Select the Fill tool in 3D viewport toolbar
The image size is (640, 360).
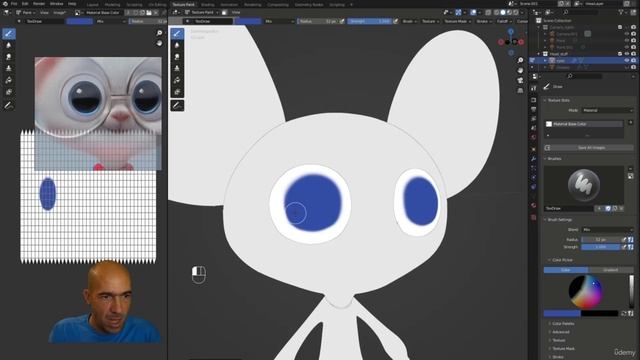[177, 80]
